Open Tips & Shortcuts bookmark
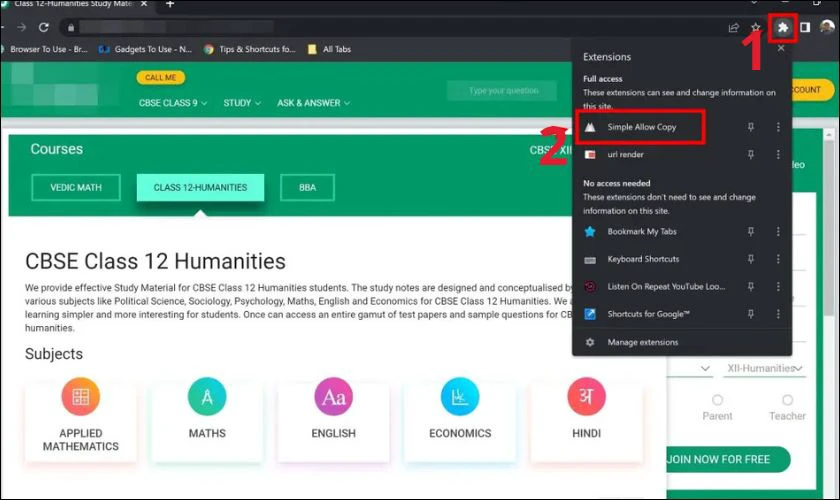 250,49
